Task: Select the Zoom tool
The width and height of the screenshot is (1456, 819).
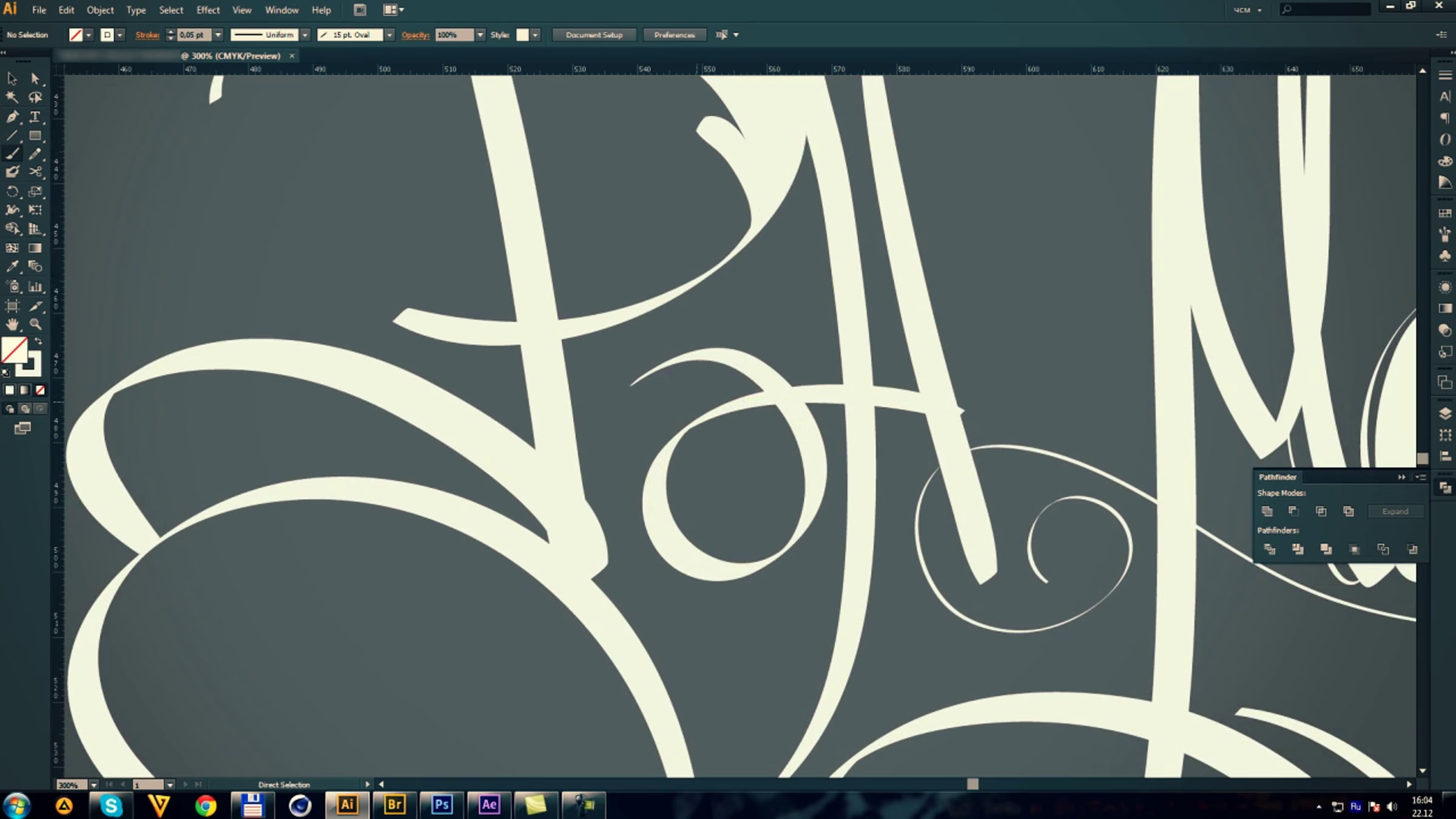Action: click(35, 325)
